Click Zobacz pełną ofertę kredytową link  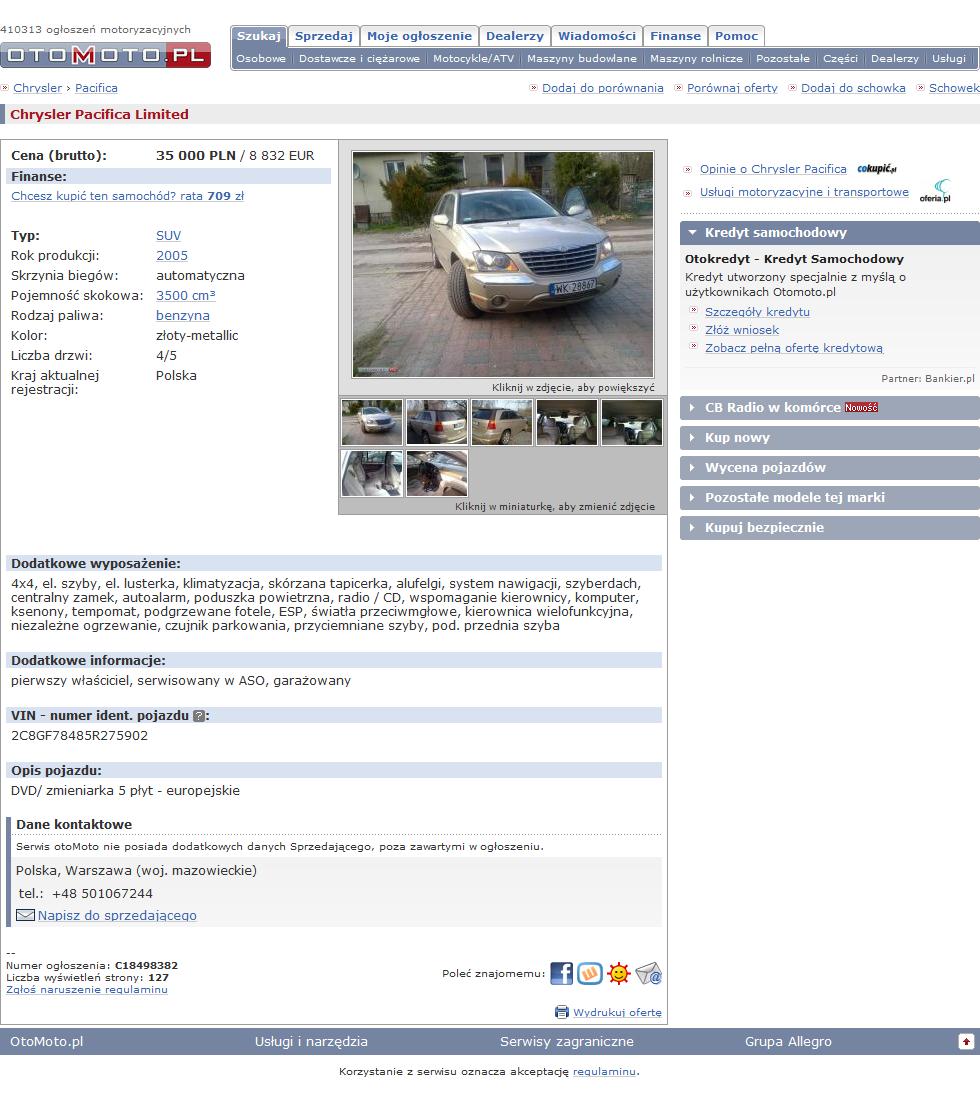click(793, 348)
